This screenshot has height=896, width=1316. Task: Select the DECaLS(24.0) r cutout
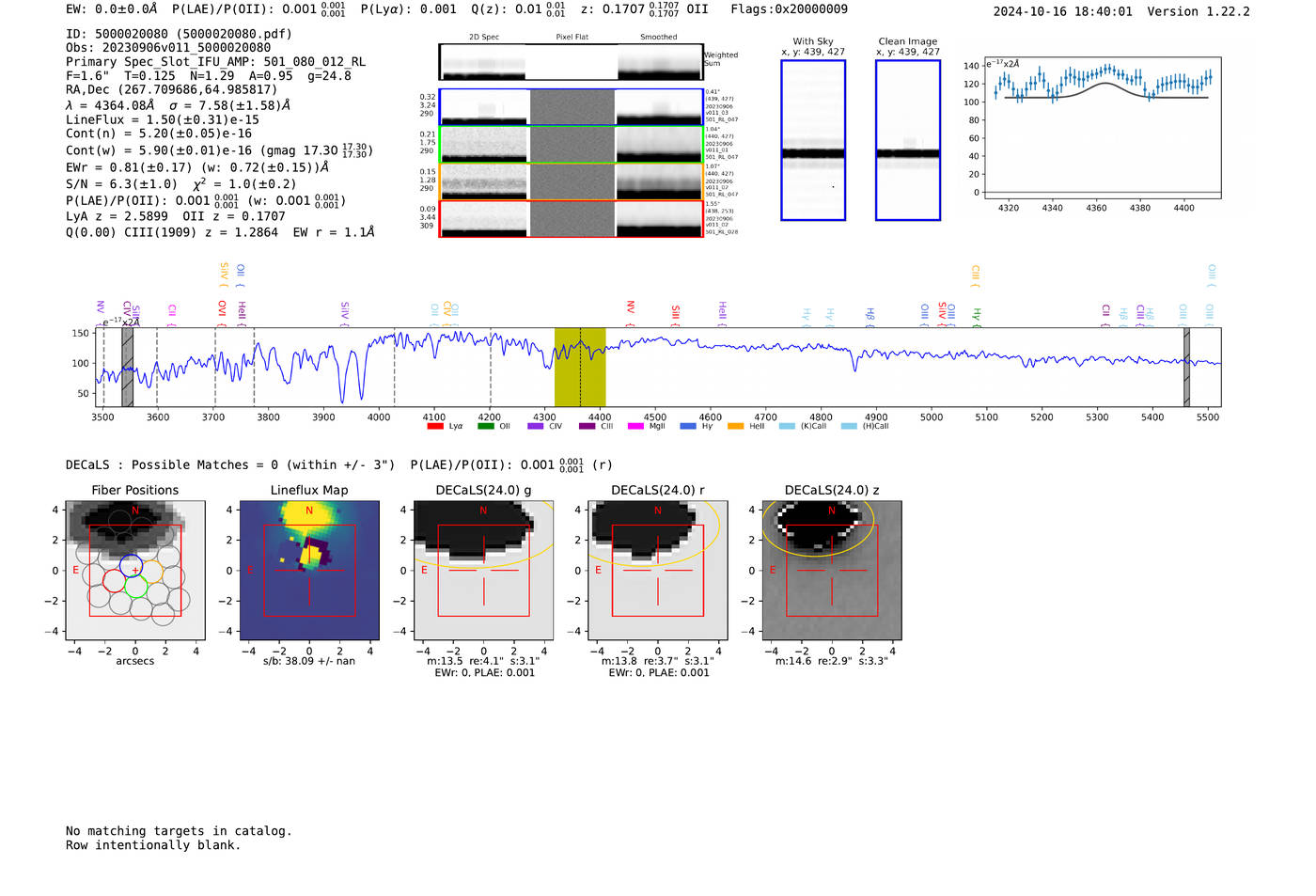point(657,571)
